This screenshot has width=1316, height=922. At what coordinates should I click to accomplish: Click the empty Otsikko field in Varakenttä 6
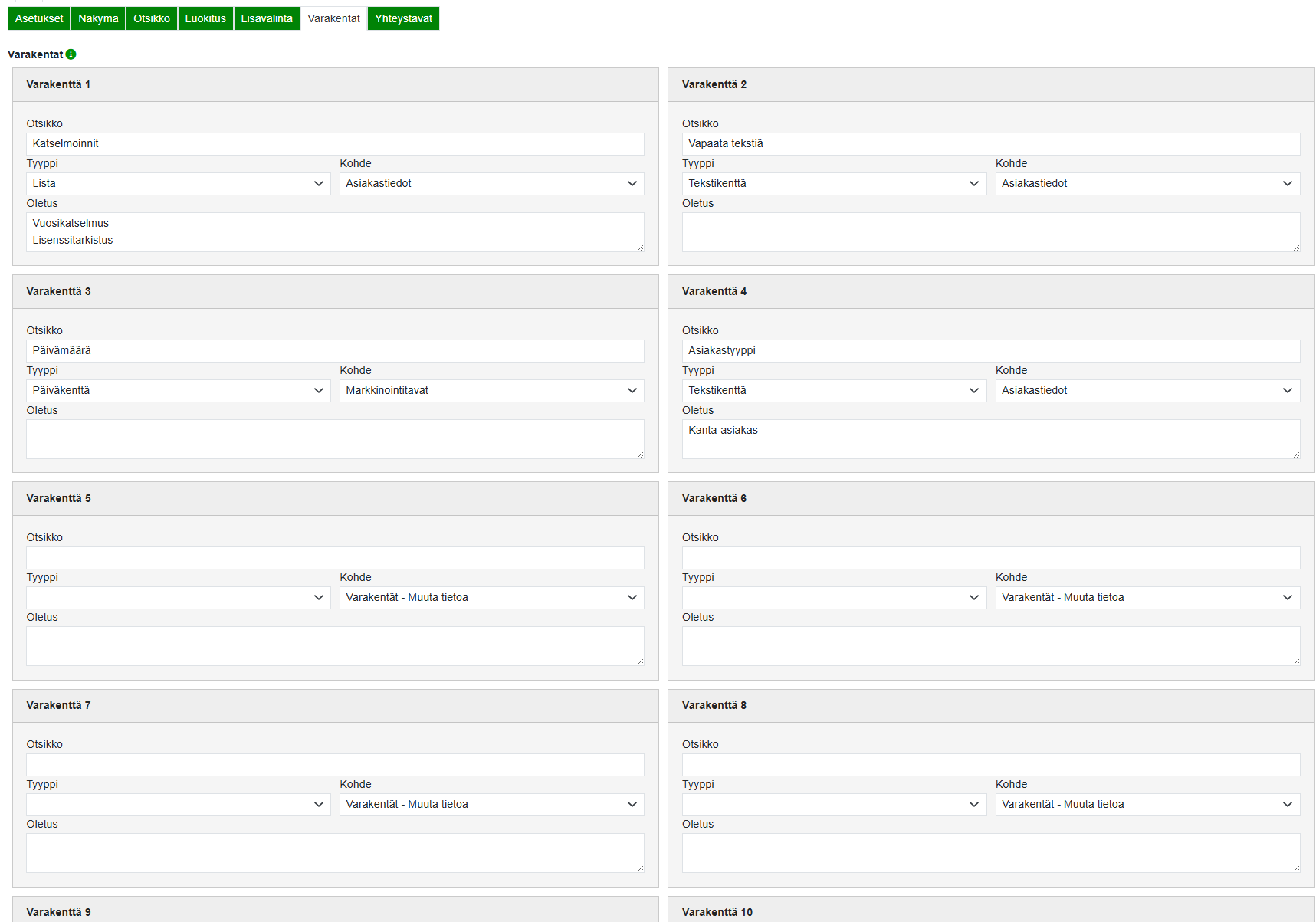pos(991,558)
